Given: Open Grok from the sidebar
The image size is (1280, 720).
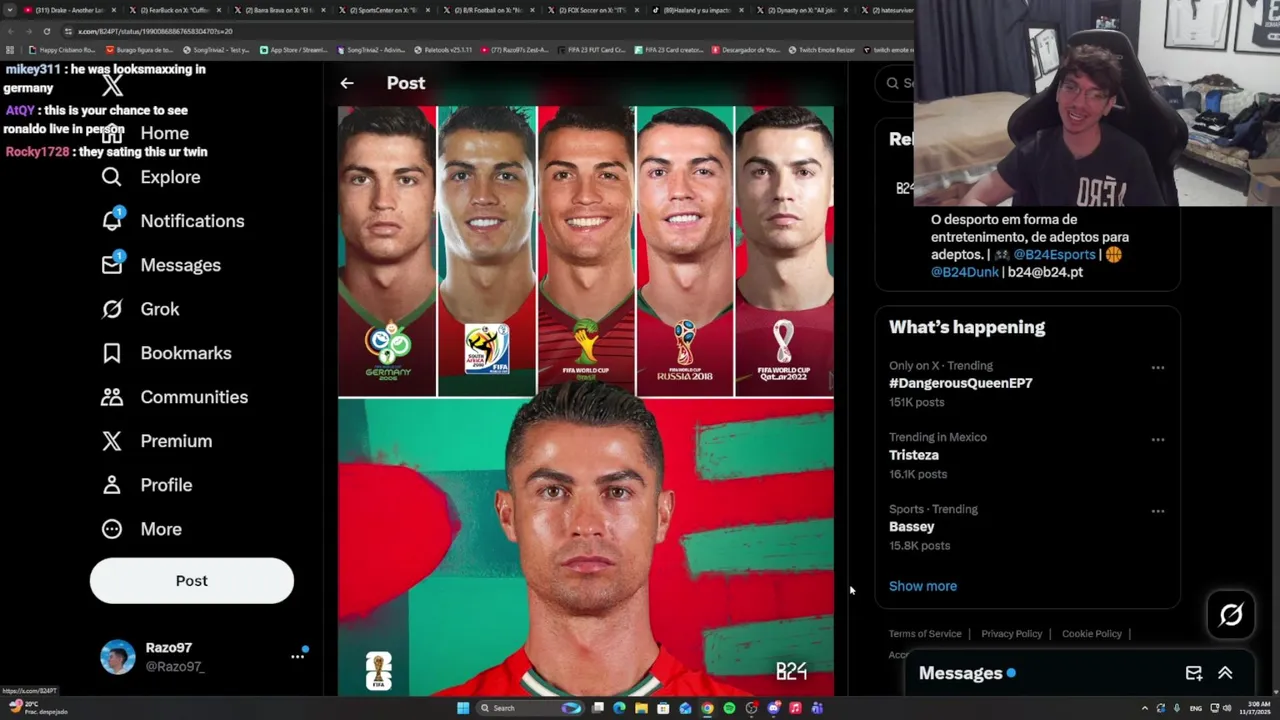Looking at the screenshot, I should coord(140,309).
